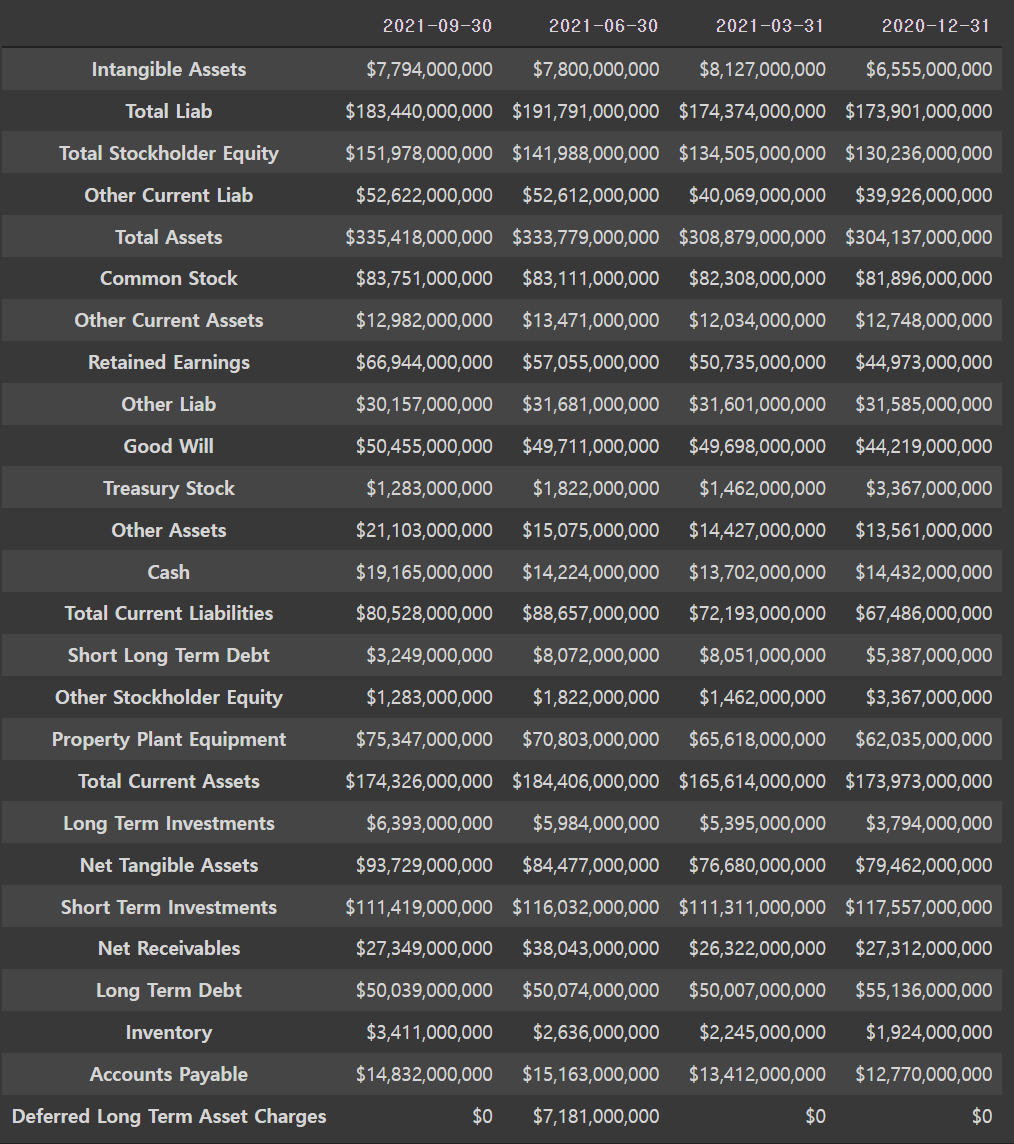1014x1144 pixels.
Task: Select Total Assets value $308,879,000,000
Action: click(x=752, y=237)
